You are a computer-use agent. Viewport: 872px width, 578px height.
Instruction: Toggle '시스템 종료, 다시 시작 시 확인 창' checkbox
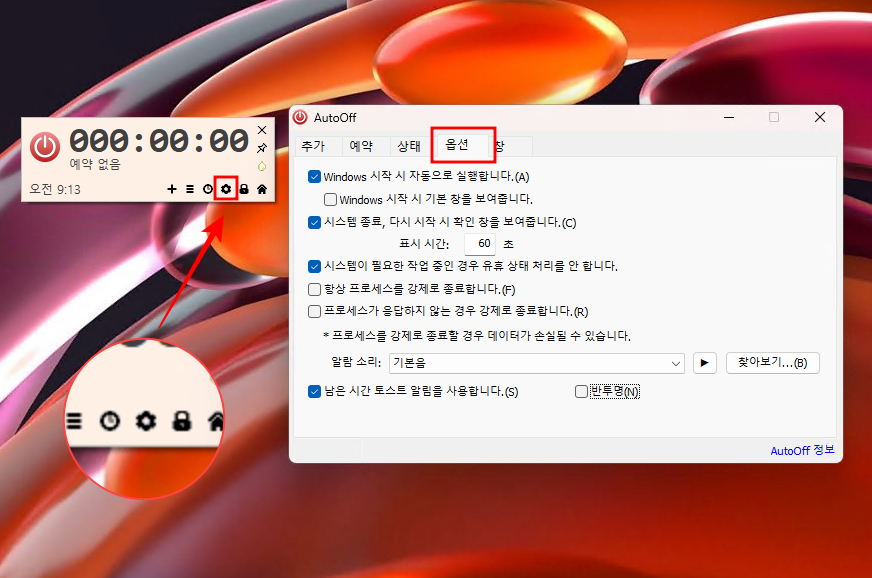[314, 223]
